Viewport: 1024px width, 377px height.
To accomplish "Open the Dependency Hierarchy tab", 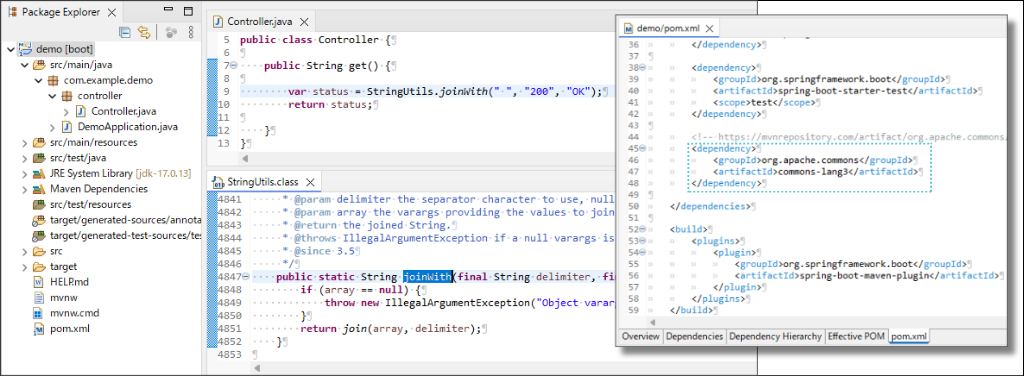I will click(x=775, y=336).
